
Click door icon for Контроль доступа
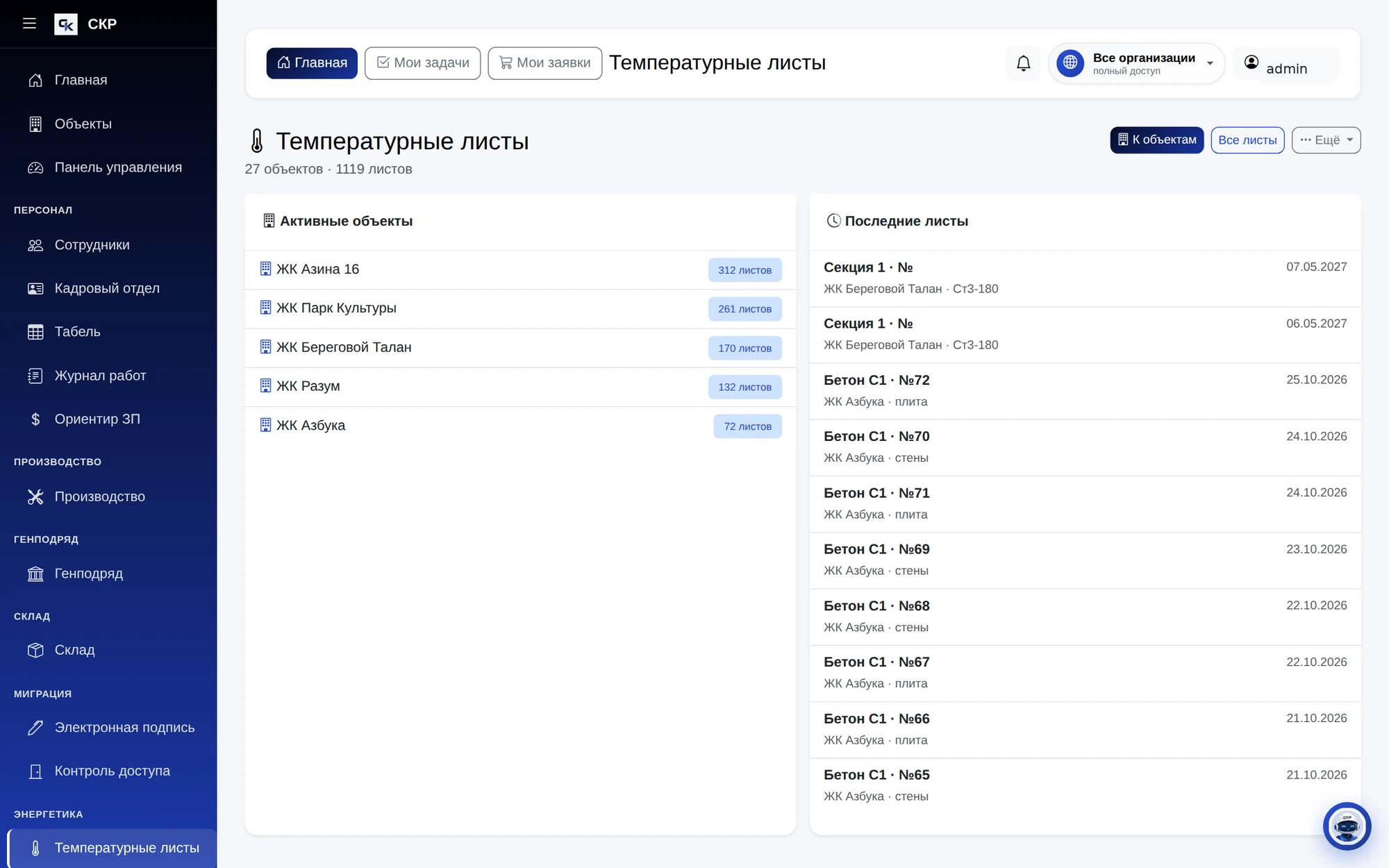35,771
